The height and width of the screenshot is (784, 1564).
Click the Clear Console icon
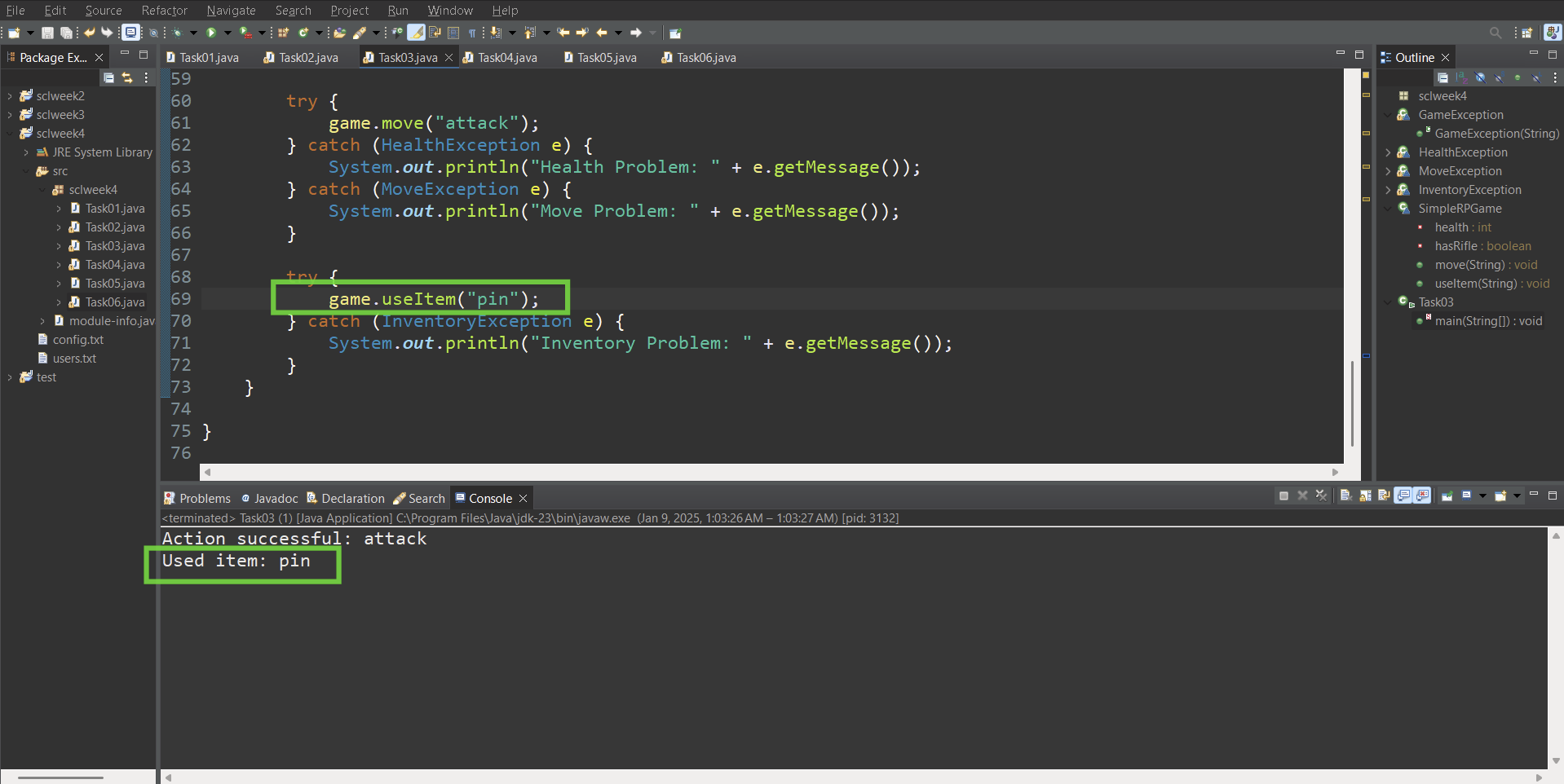(x=1345, y=496)
